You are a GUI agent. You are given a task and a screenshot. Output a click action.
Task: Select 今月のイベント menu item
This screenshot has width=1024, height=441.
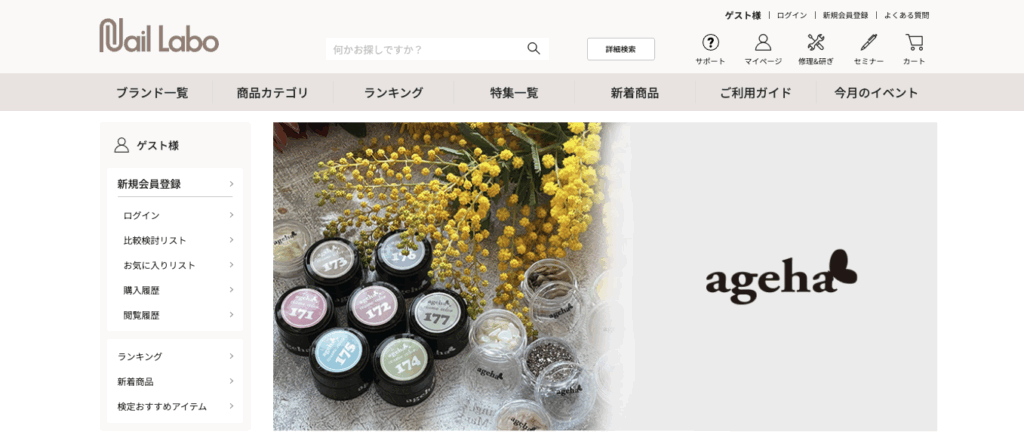[x=876, y=93]
